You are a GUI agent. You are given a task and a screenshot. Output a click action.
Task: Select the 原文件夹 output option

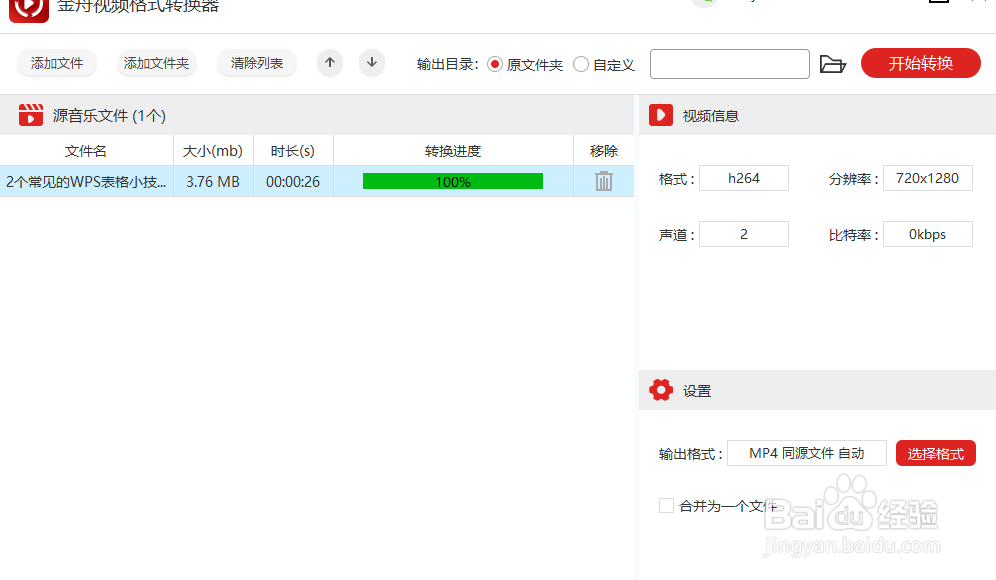(495, 63)
